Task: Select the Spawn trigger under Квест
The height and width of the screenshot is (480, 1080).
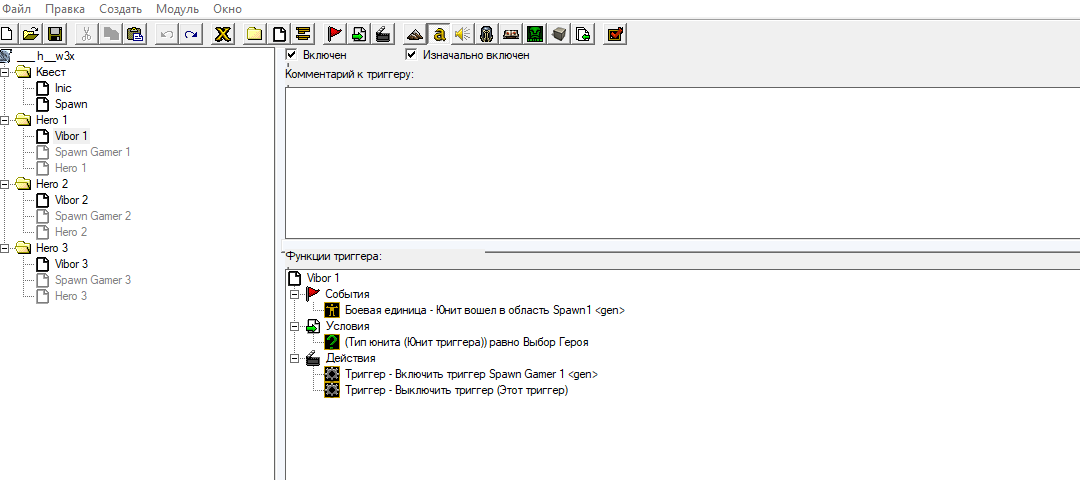Action: [x=71, y=104]
